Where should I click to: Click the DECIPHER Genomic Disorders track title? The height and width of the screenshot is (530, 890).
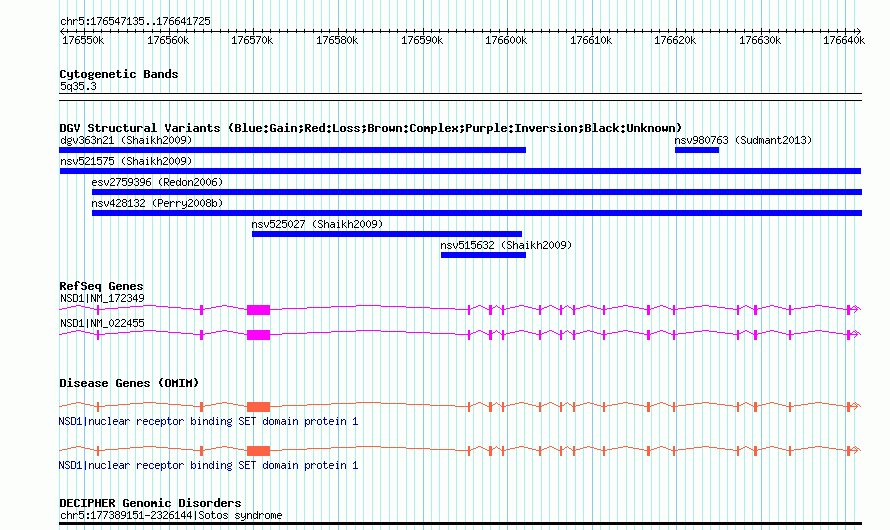(x=150, y=503)
